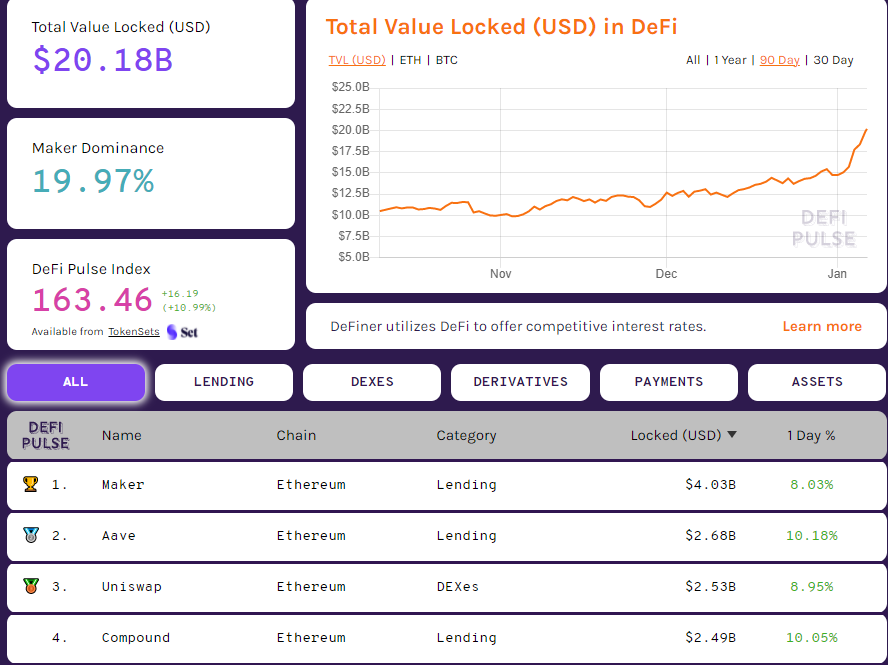Follow the Learn more link
The image size is (888, 665).
pyautogui.click(x=822, y=326)
